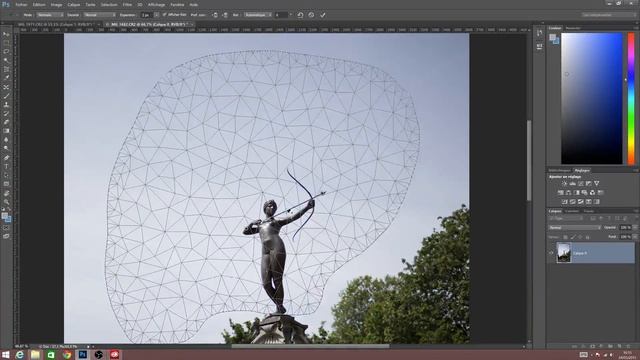Open the Edition menu
The image size is (640, 360).
pos(39,4)
